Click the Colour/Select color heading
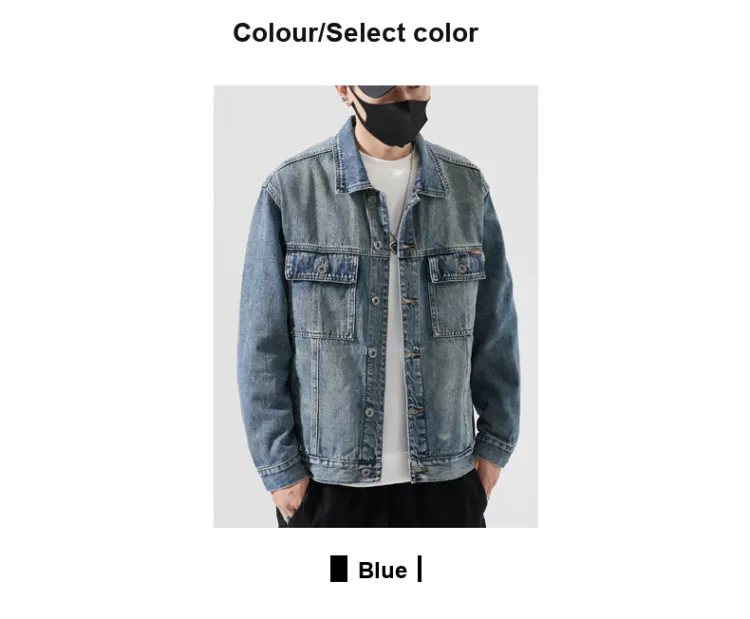This screenshot has width=750, height=619. pyautogui.click(x=355, y=33)
